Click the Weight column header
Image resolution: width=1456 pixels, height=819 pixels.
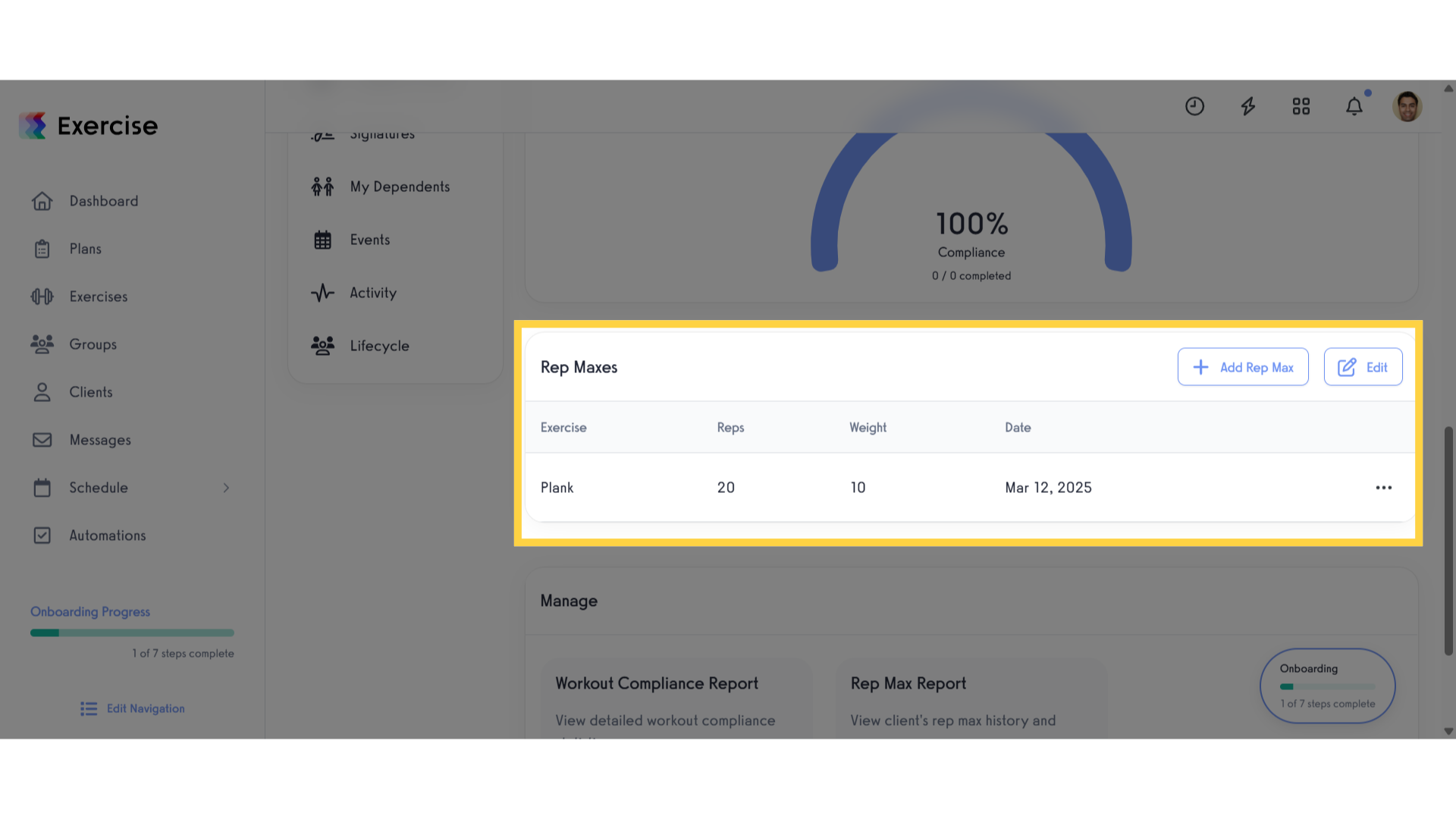pos(868,428)
